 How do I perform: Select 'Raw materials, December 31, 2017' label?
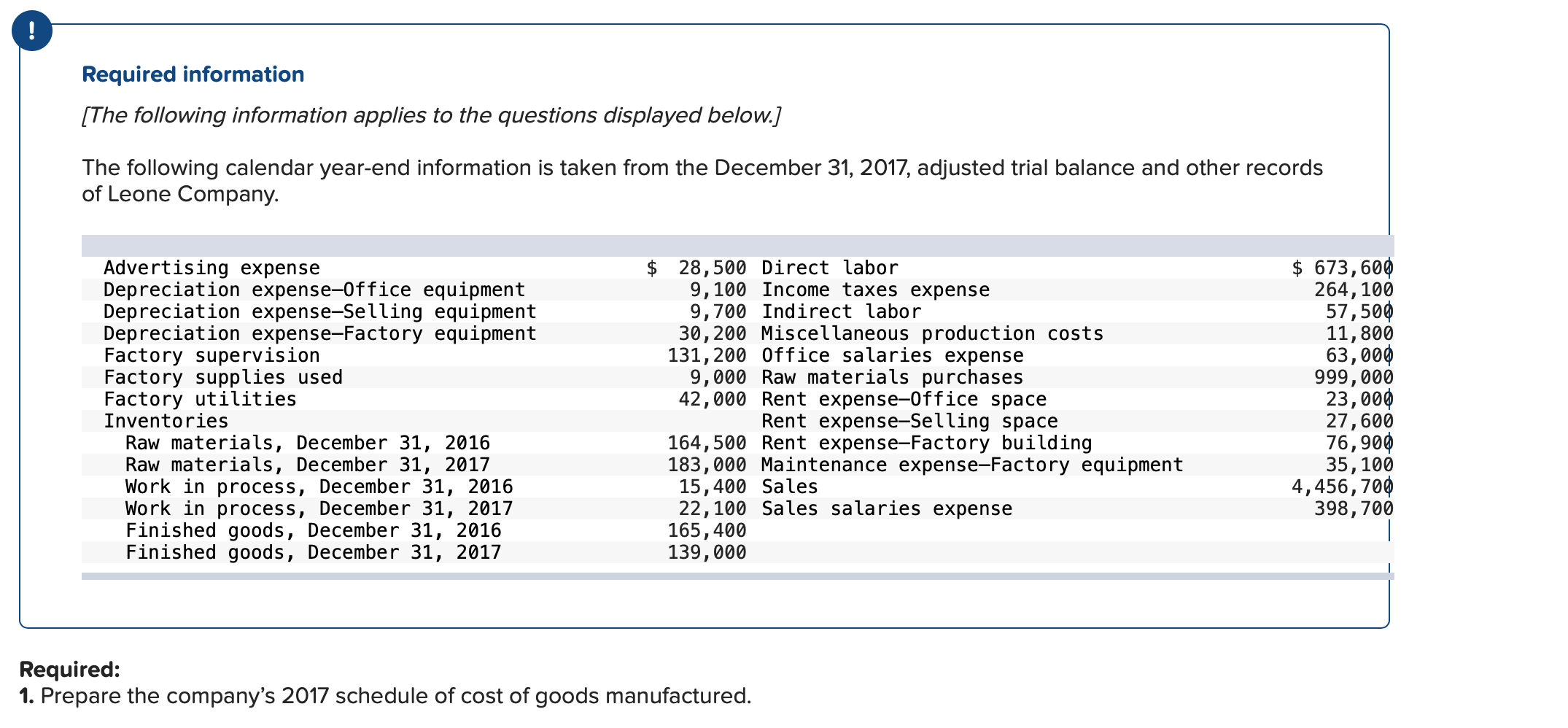[308, 465]
